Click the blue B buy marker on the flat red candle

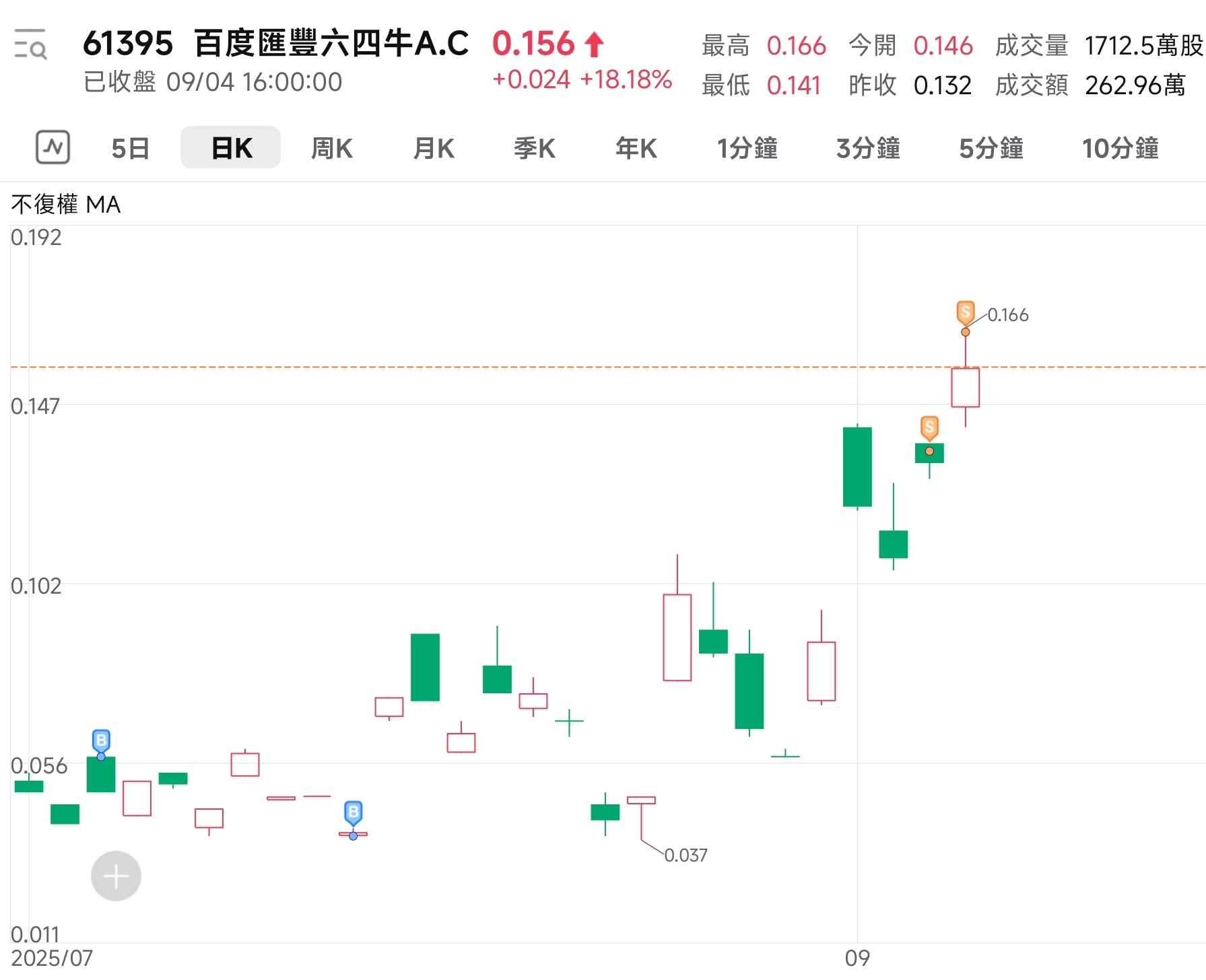354,812
